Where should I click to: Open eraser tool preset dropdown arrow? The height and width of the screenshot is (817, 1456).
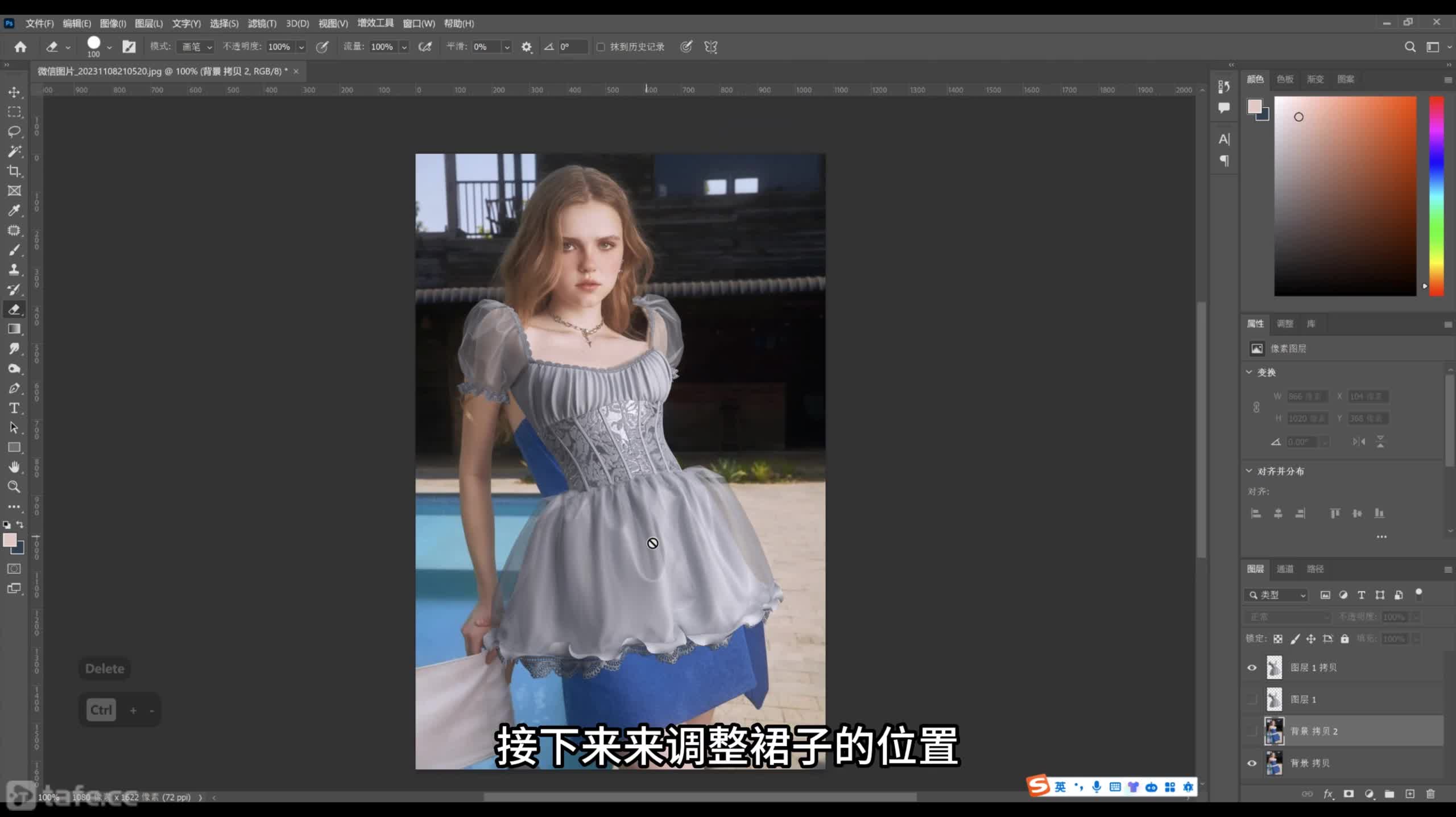[x=68, y=47]
